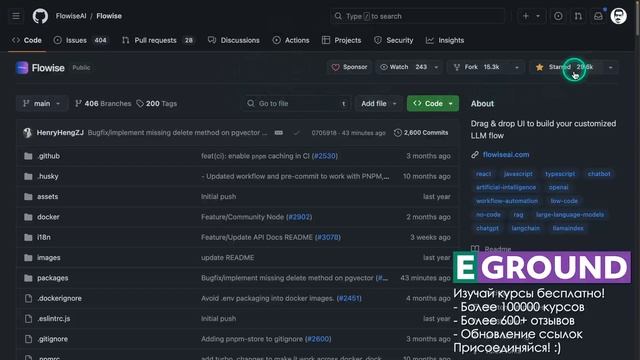The width and height of the screenshot is (640, 360).
Task: Switch to the Security tab
Action: (394, 40)
